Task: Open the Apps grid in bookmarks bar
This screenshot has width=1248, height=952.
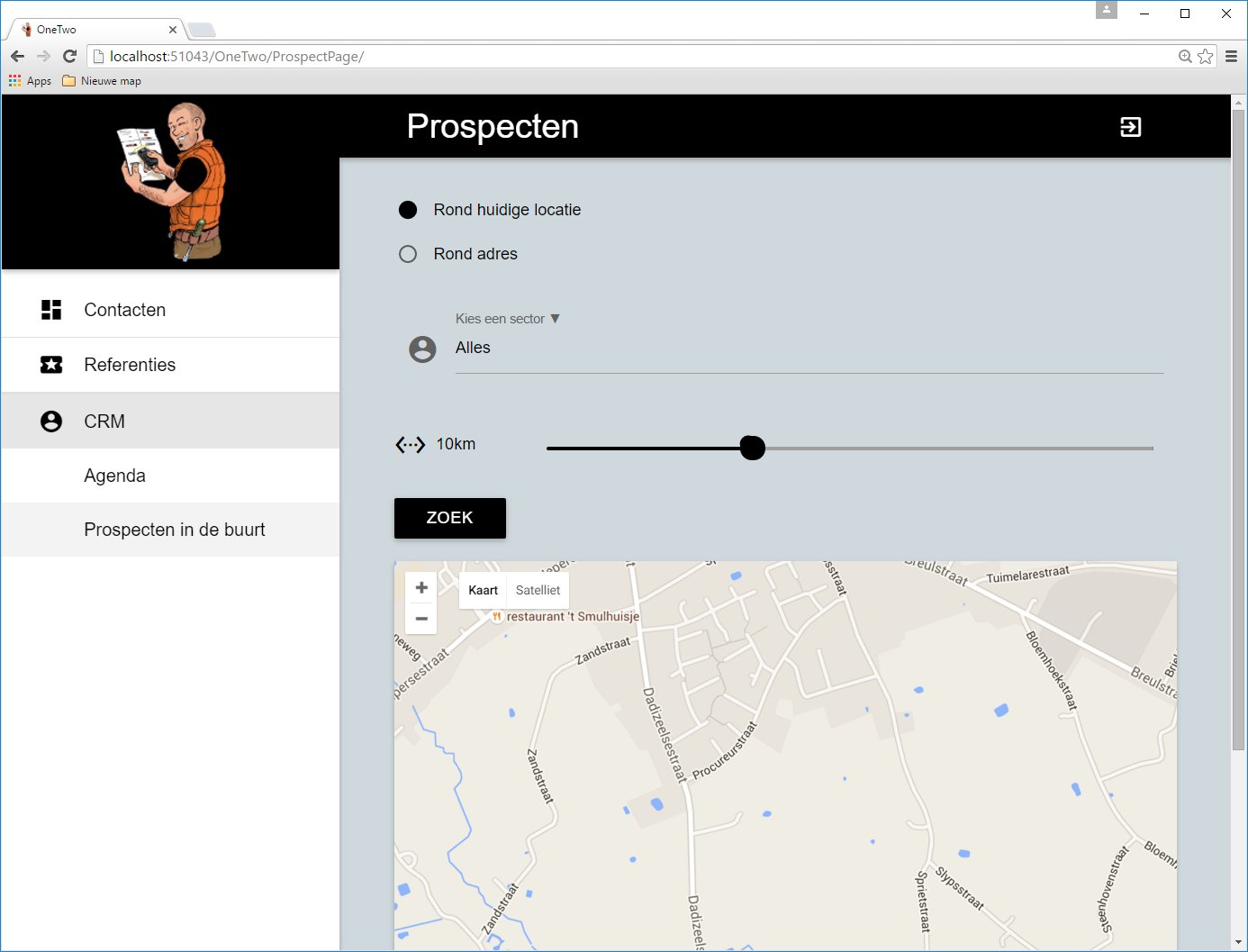Action: coord(30,81)
